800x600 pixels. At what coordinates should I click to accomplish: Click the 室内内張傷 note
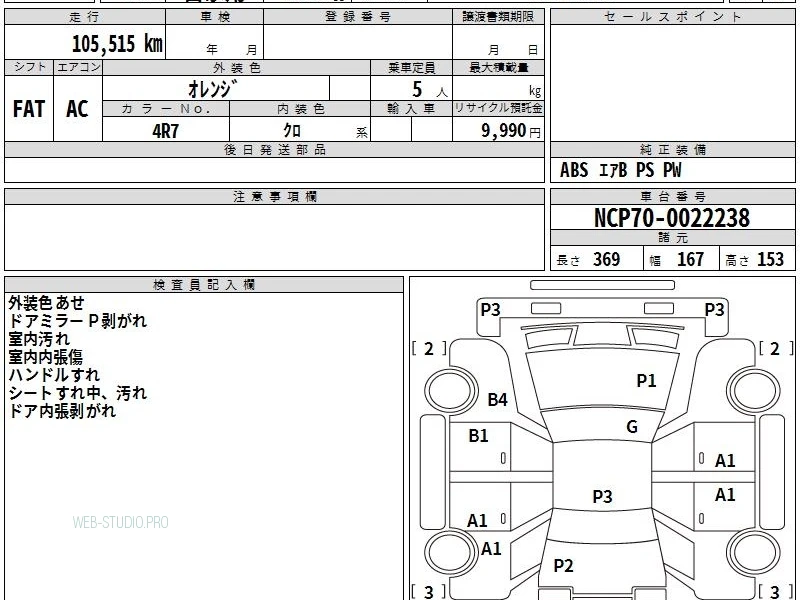click(45, 357)
